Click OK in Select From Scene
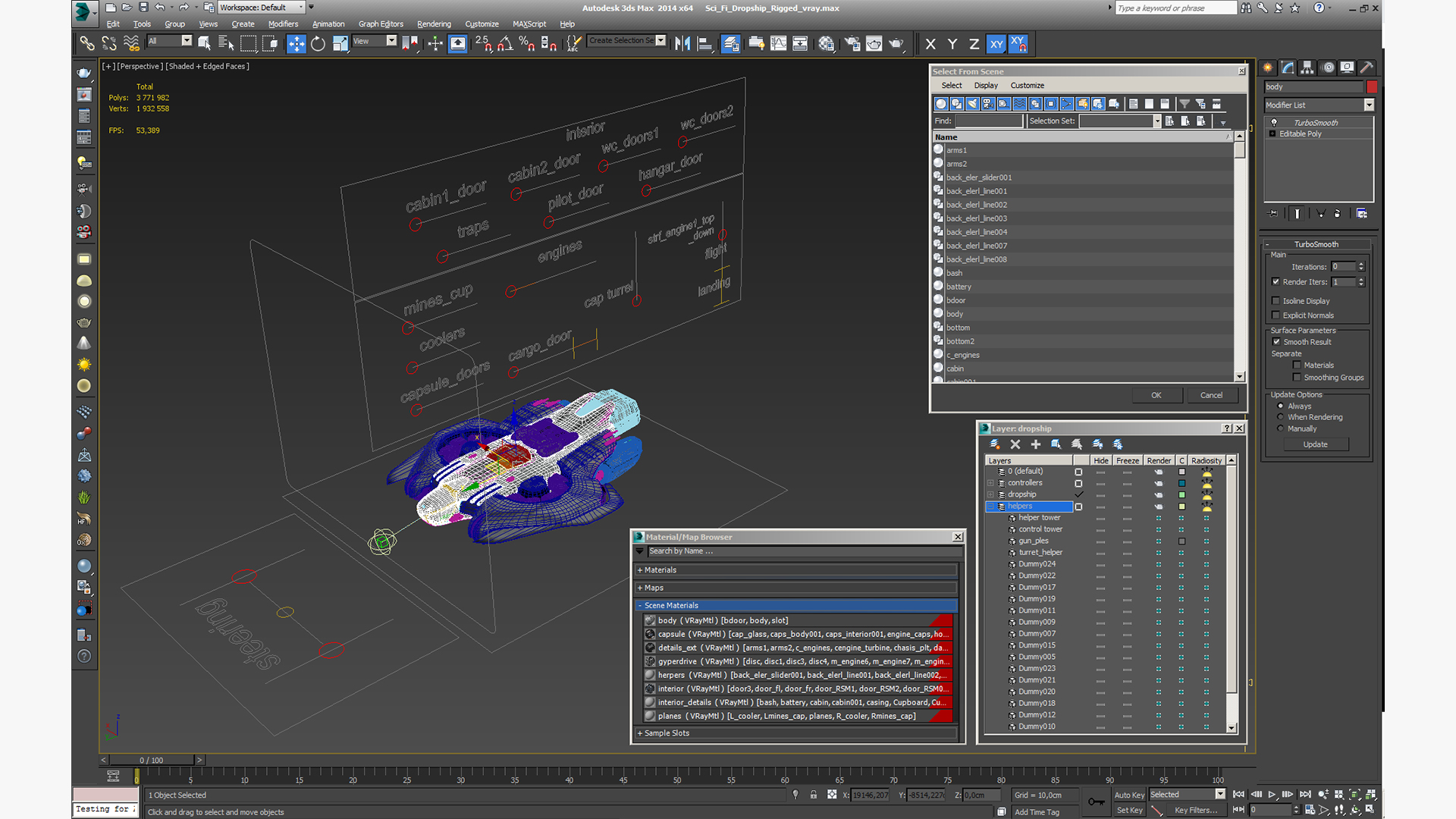This screenshot has width=1456, height=819. [x=1156, y=395]
